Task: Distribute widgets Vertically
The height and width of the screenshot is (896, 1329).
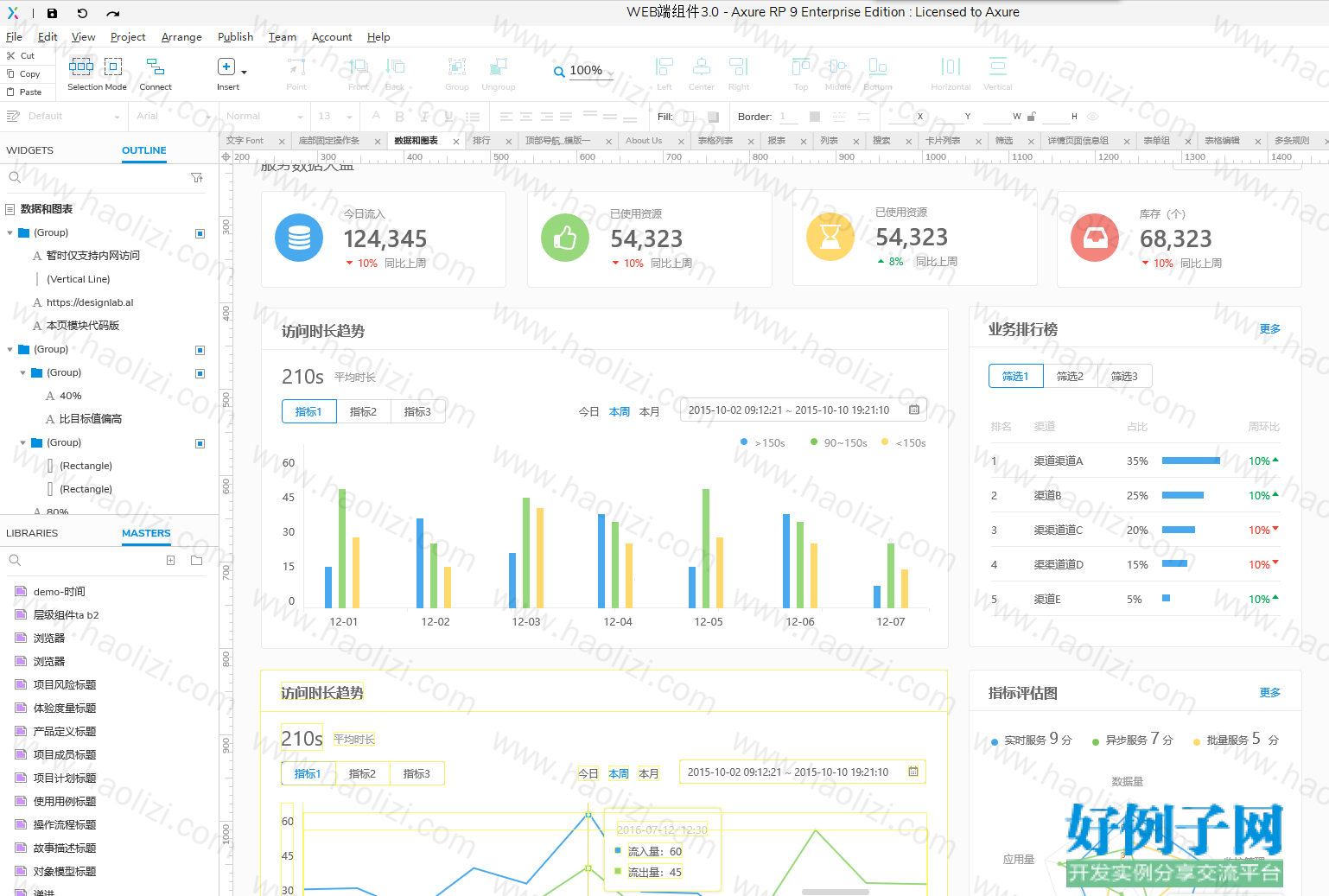Action: [x=998, y=73]
